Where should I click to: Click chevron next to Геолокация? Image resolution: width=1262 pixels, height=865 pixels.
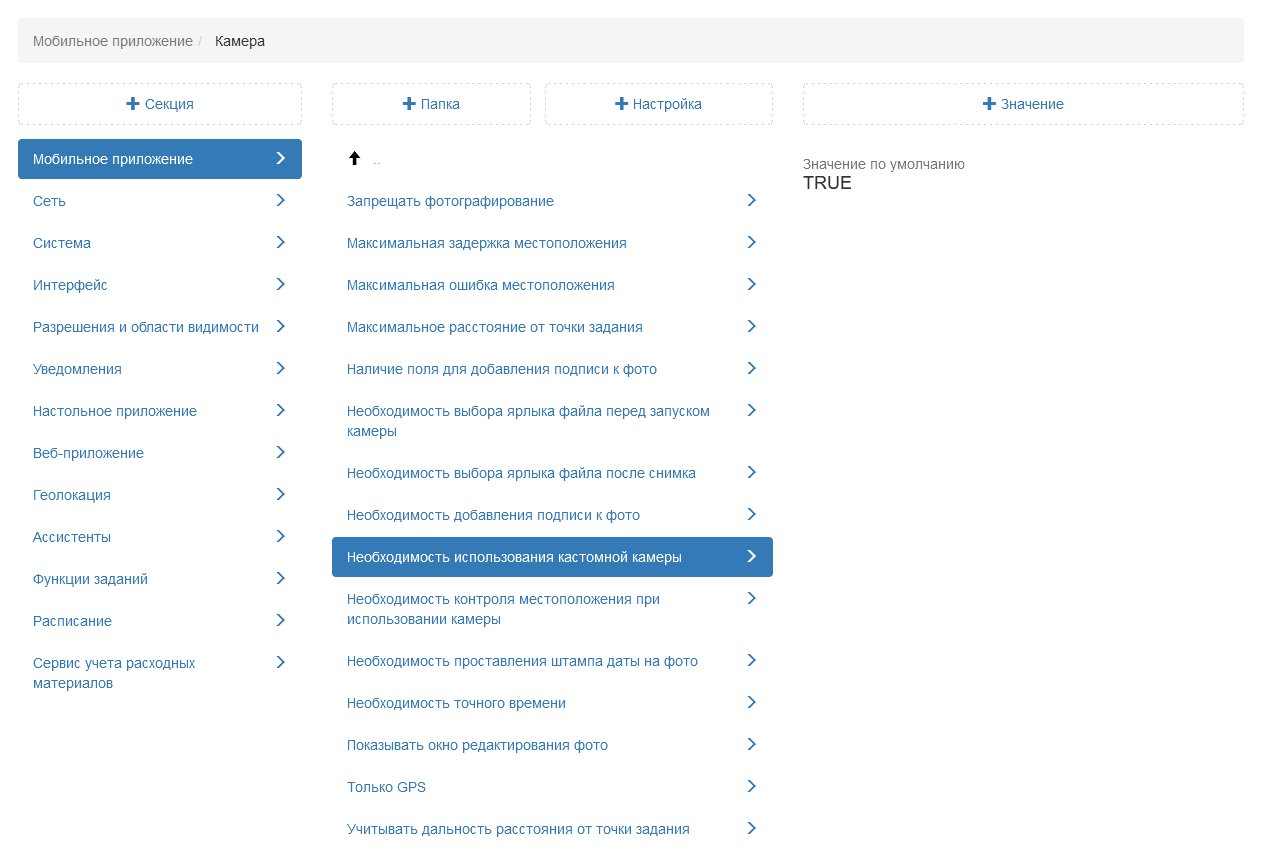click(281, 494)
